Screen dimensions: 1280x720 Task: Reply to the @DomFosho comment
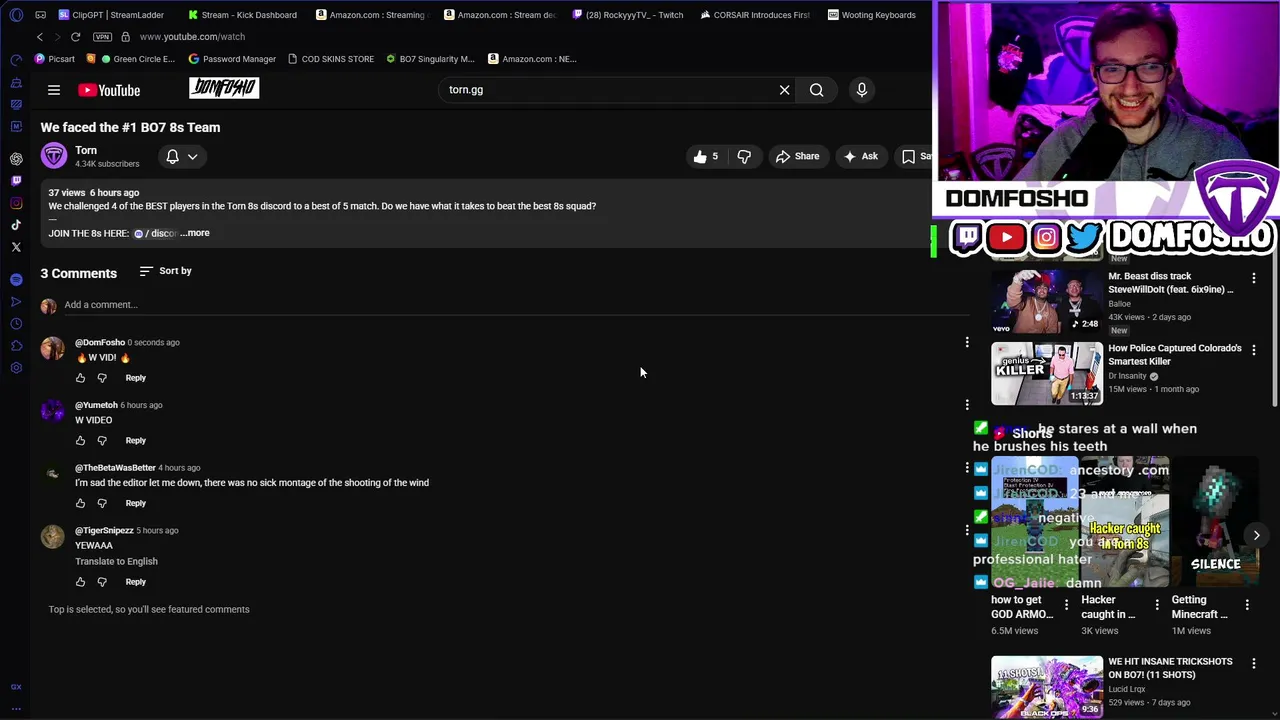pyautogui.click(x=135, y=378)
